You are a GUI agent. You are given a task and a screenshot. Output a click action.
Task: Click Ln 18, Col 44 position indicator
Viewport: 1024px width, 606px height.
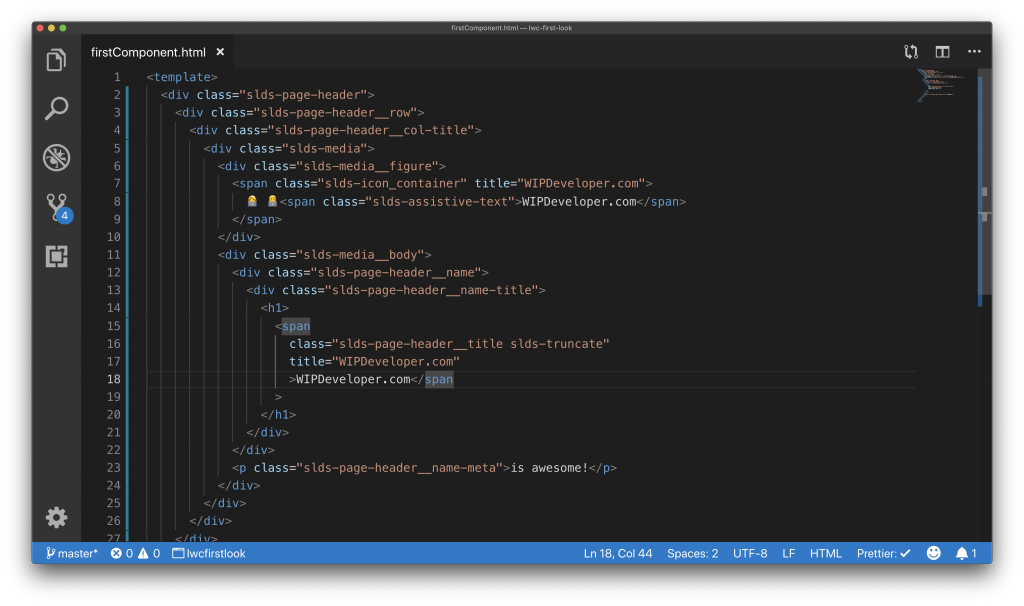pos(618,553)
